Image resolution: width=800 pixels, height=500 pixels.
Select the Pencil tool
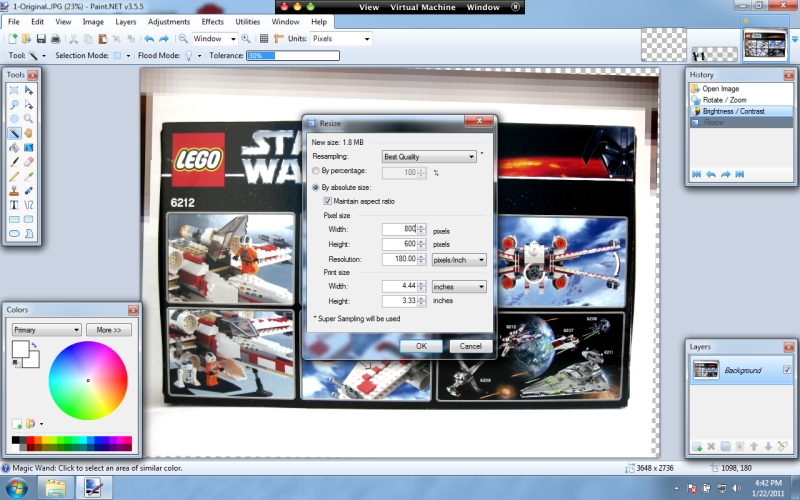click(14, 176)
